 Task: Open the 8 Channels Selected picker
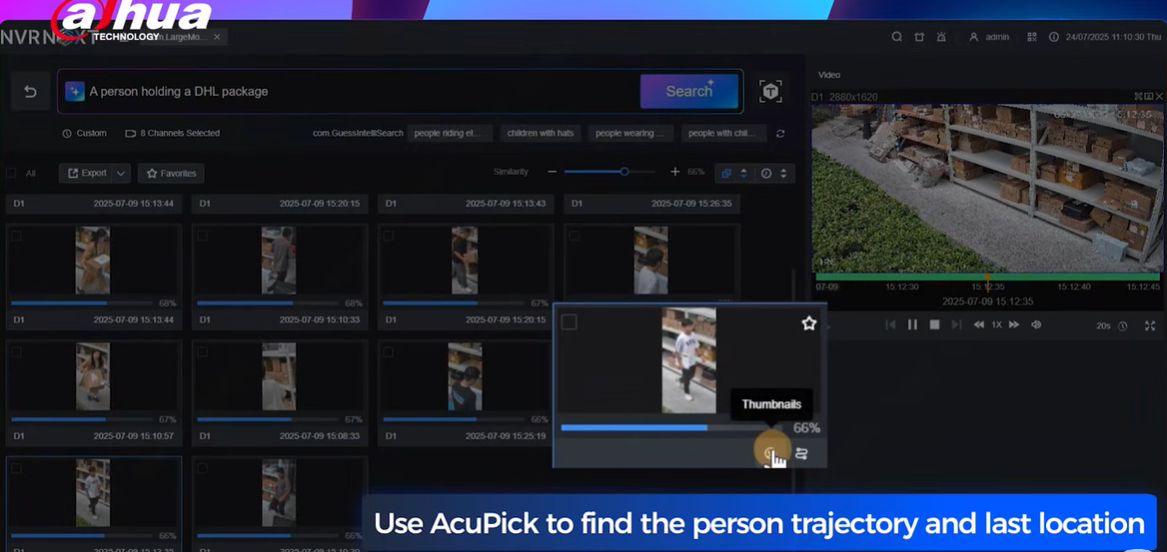(x=172, y=133)
